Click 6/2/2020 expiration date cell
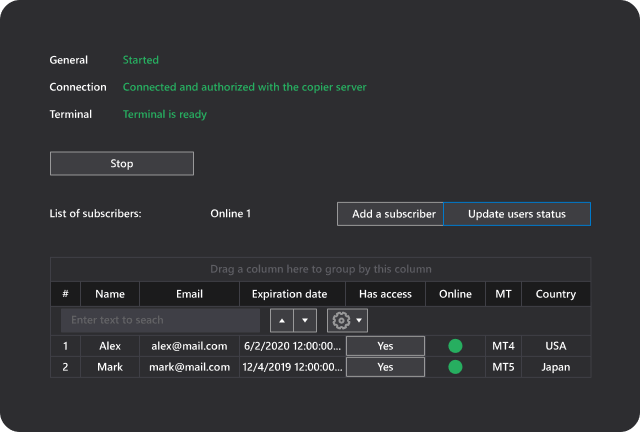640x432 pixels. [x=292, y=346]
